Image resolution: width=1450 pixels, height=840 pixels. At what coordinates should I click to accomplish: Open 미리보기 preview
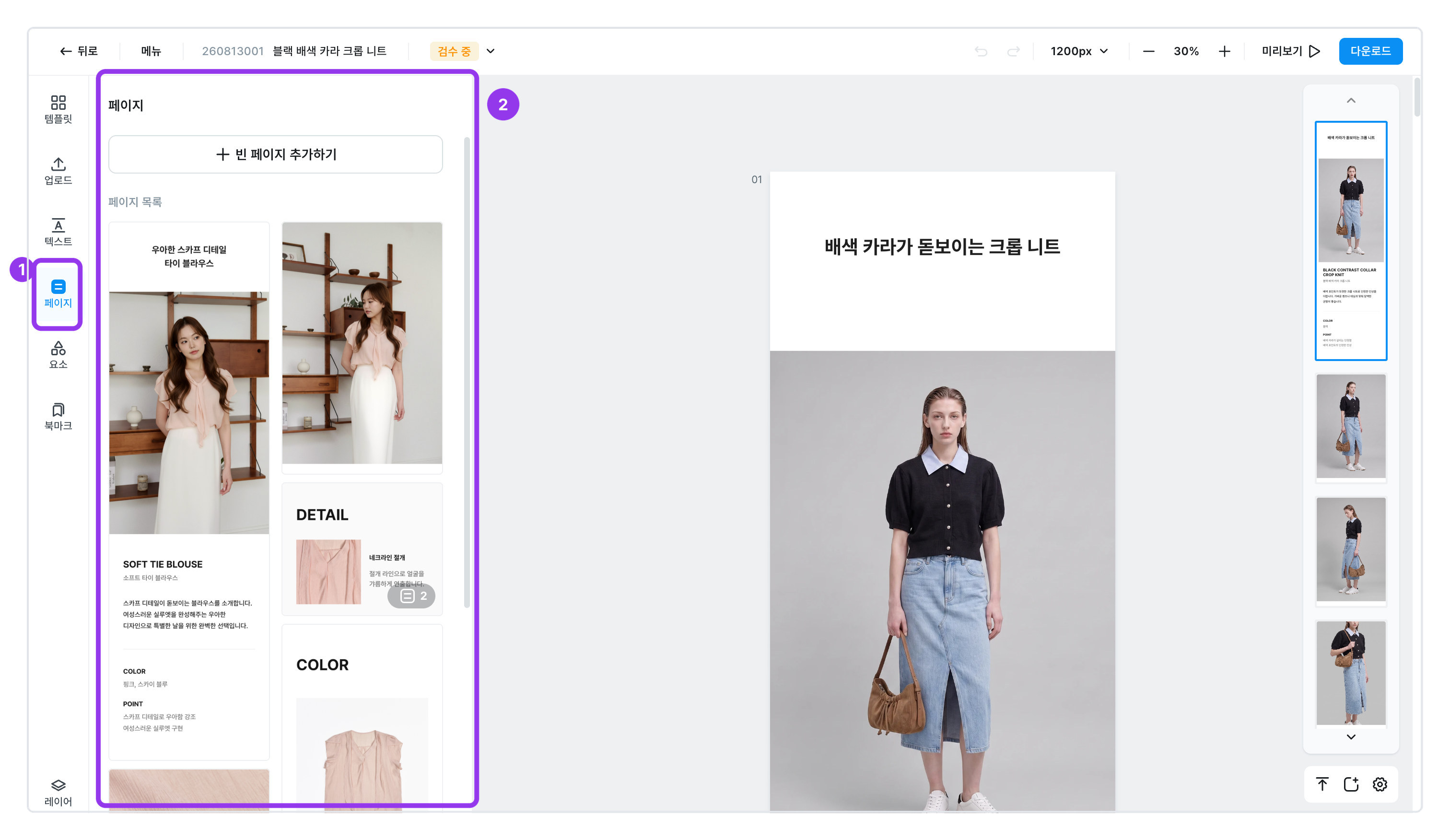(x=1291, y=51)
